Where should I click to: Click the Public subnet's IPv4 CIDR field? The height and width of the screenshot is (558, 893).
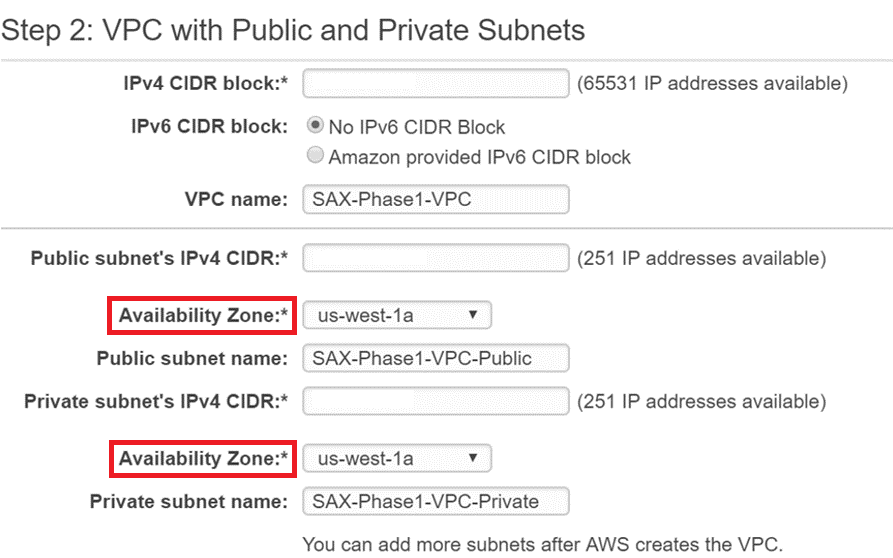(x=435, y=259)
